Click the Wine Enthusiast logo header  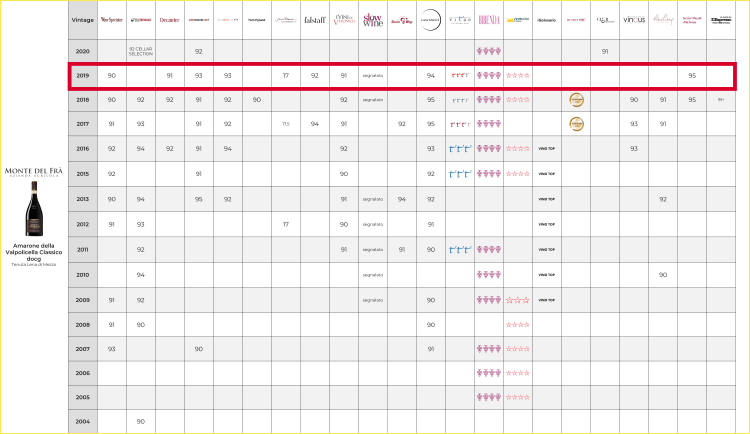[141, 20]
